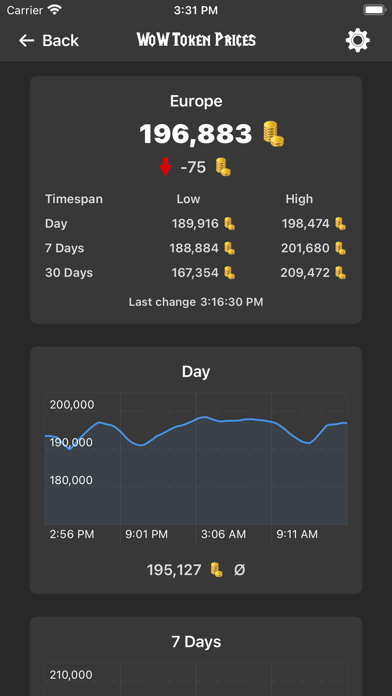Click the 7 Days timespan row
Viewport: 392px width, 696px height.
tap(196, 248)
